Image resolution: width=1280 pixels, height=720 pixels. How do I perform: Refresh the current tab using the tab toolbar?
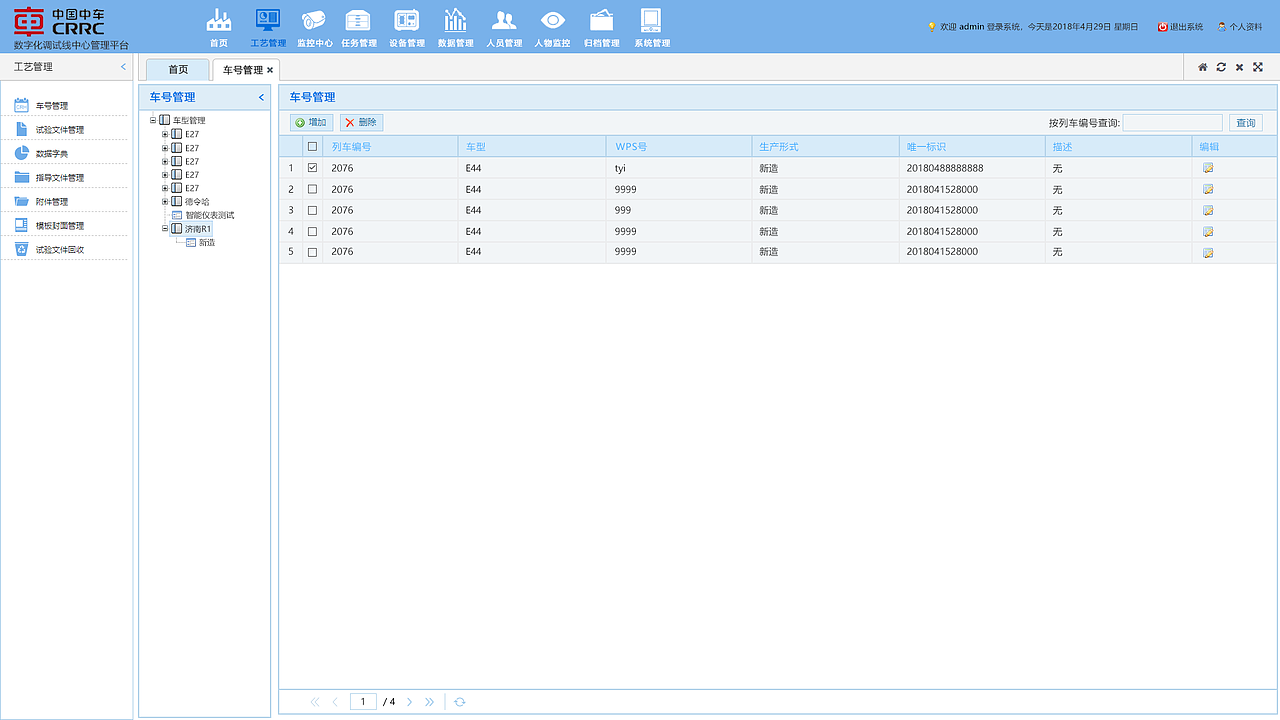[1221, 67]
